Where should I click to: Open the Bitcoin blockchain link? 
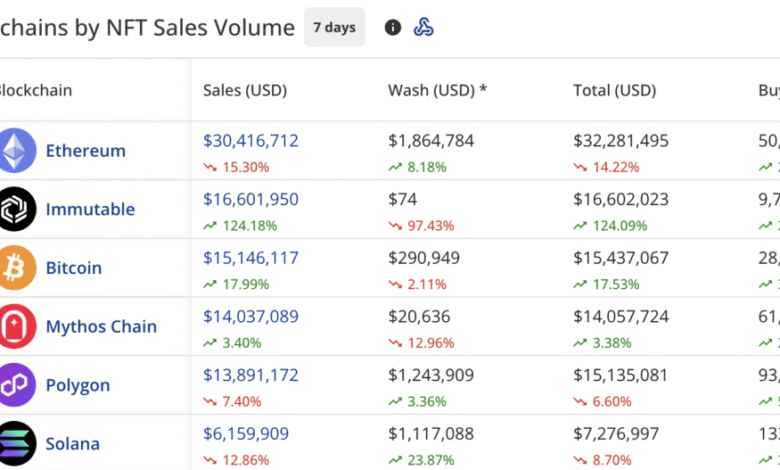tap(74, 268)
